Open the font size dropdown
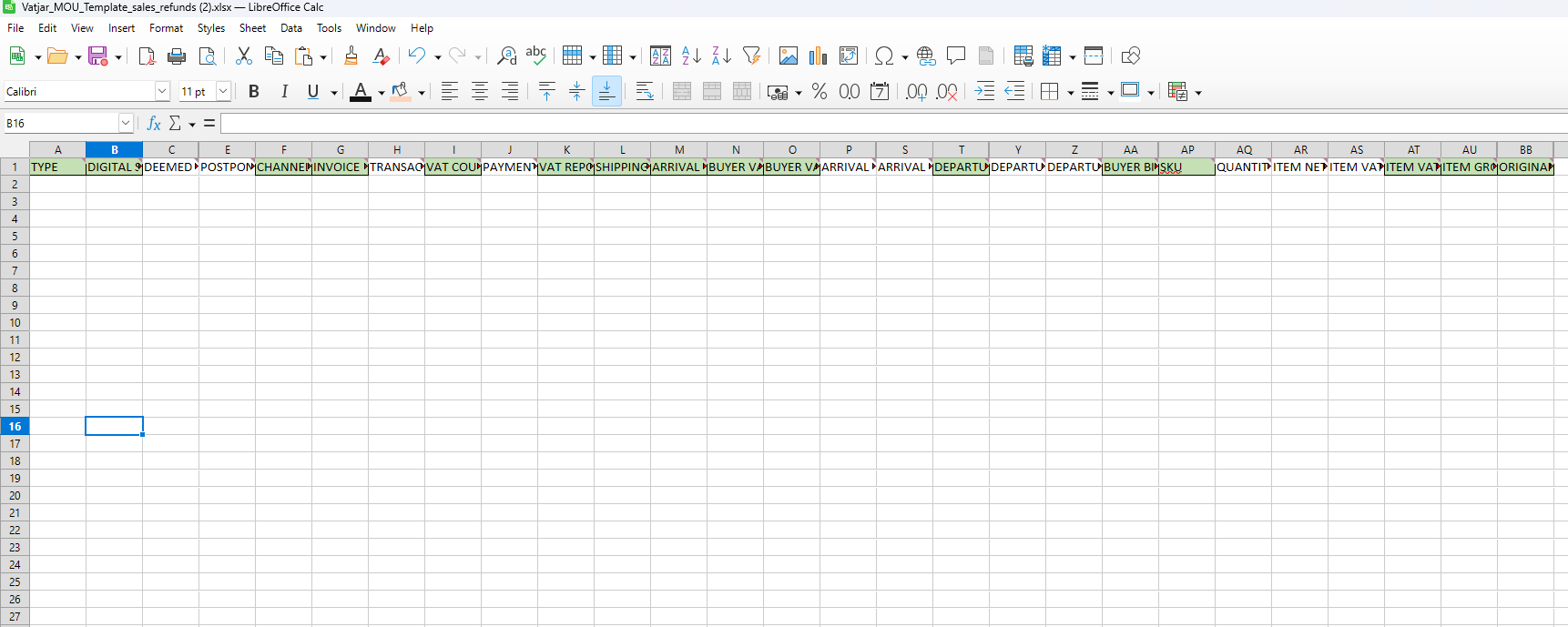The width and height of the screenshot is (1568, 627). pyautogui.click(x=223, y=91)
